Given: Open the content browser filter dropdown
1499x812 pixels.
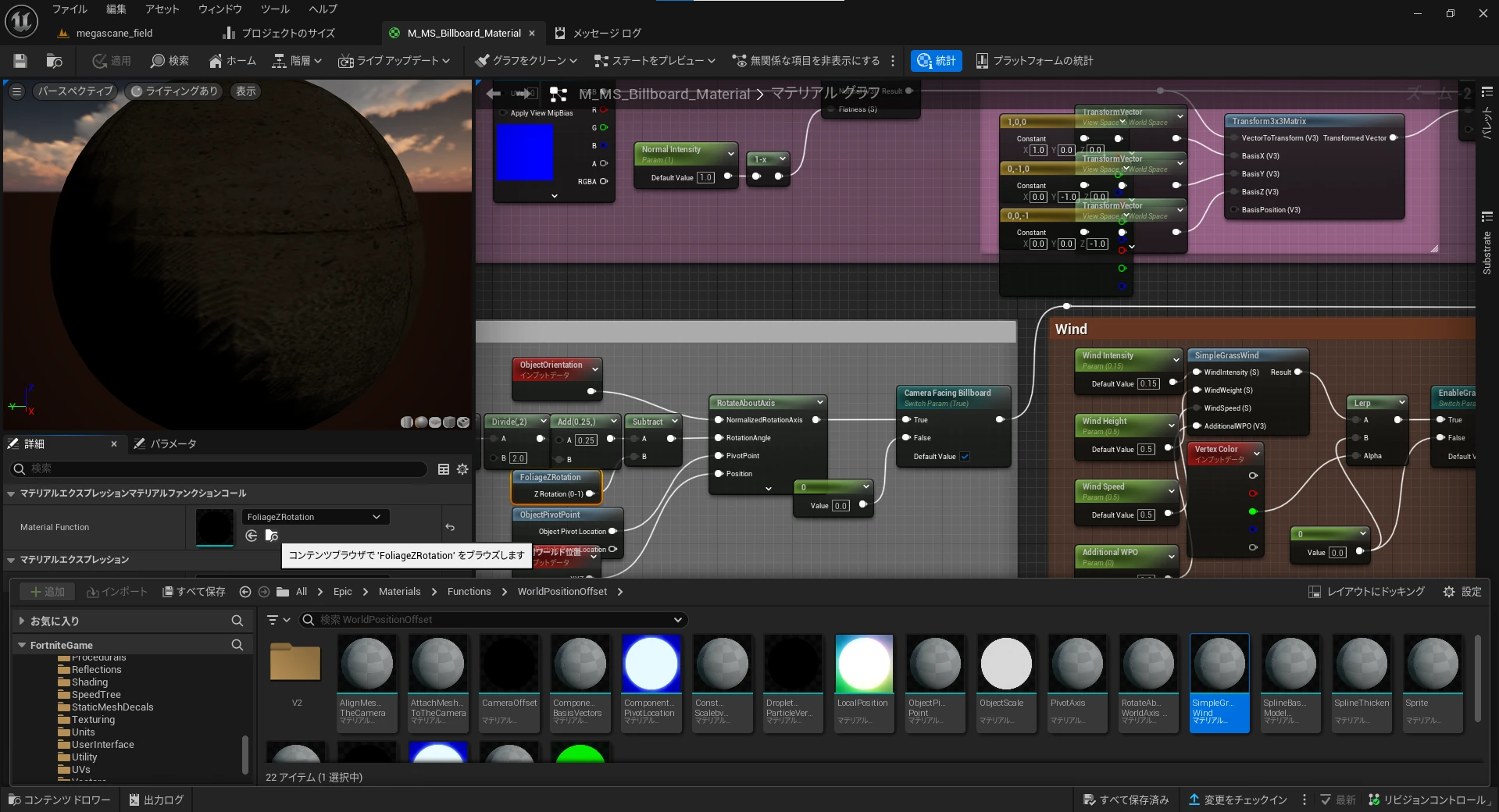Looking at the screenshot, I should (x=279, y=620).
